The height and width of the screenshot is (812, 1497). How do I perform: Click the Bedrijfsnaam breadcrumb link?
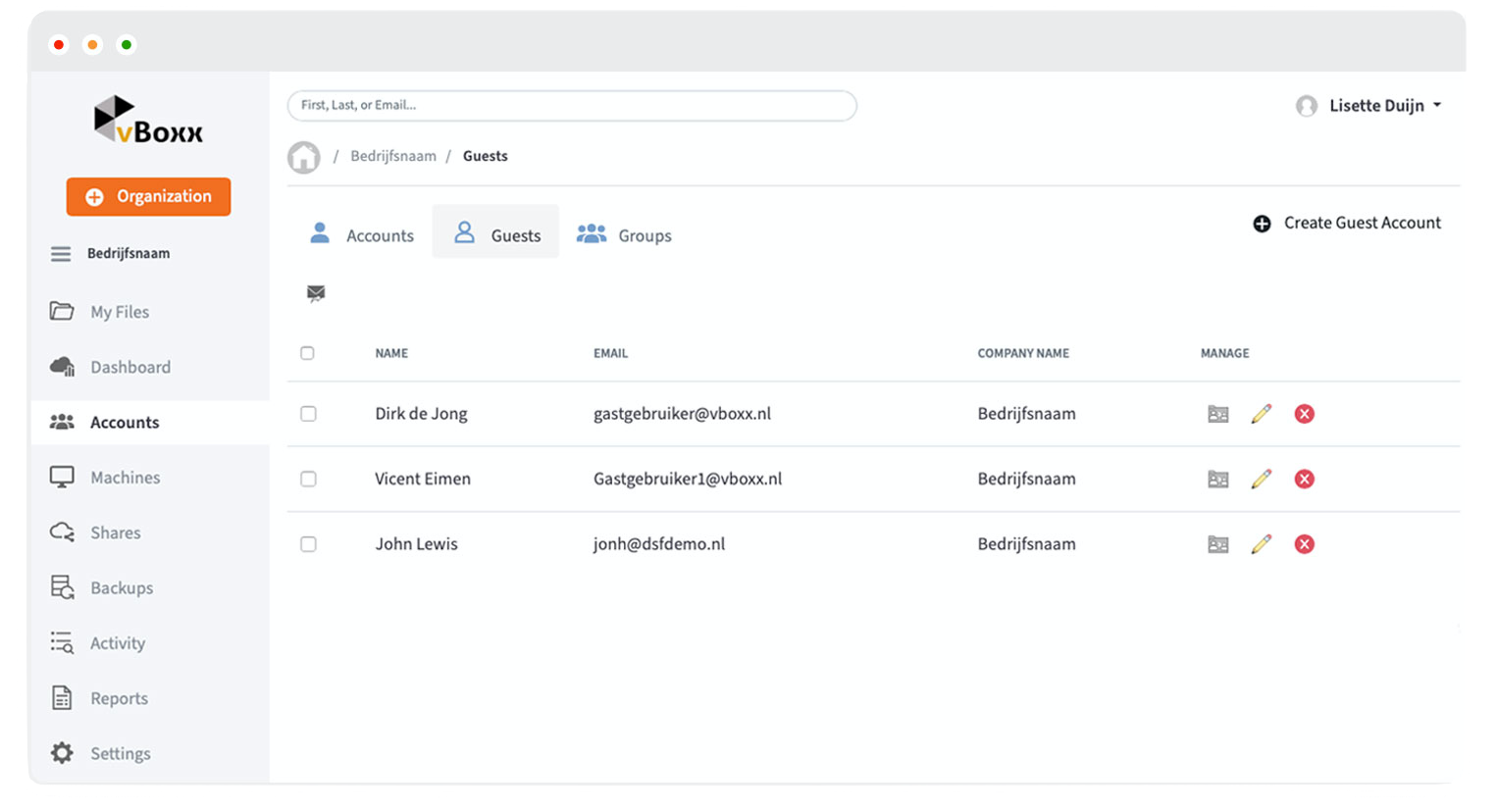click(x=393, y=157)
